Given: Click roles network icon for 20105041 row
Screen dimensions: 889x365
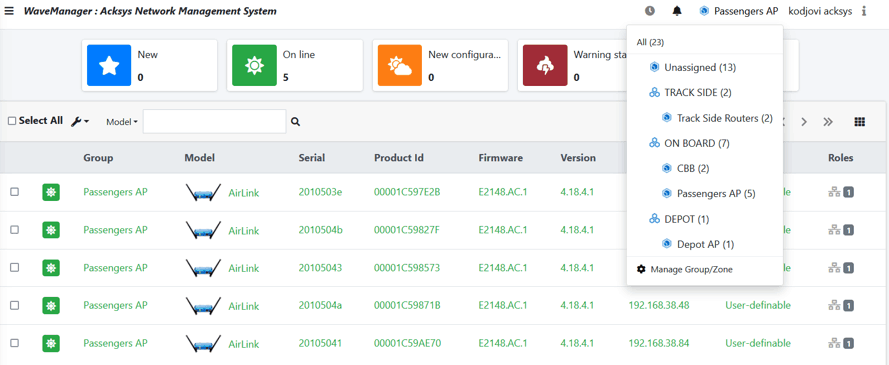Looking at the screenshot, I should tap(834, 343).
